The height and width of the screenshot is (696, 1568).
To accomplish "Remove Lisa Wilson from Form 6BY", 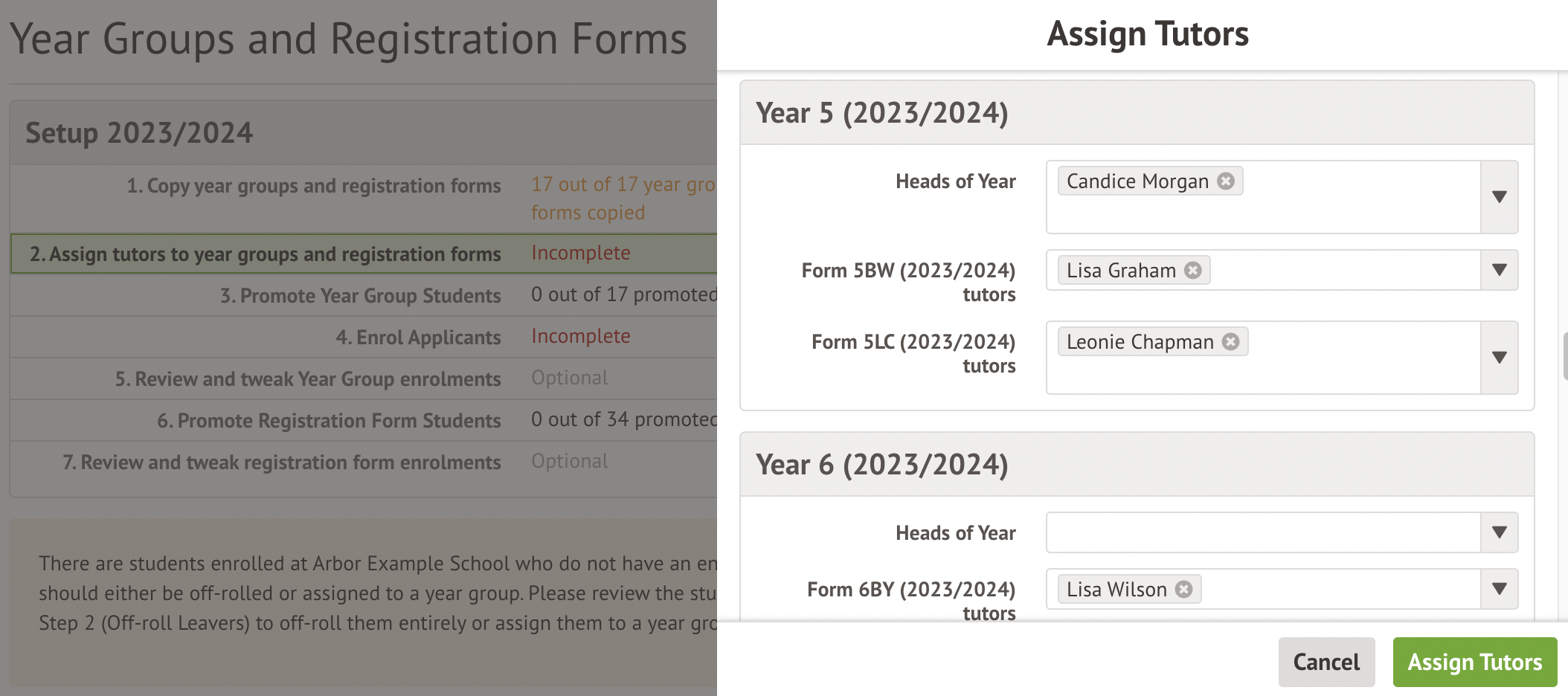I will pyautogui.click(x=1184, y=590).
